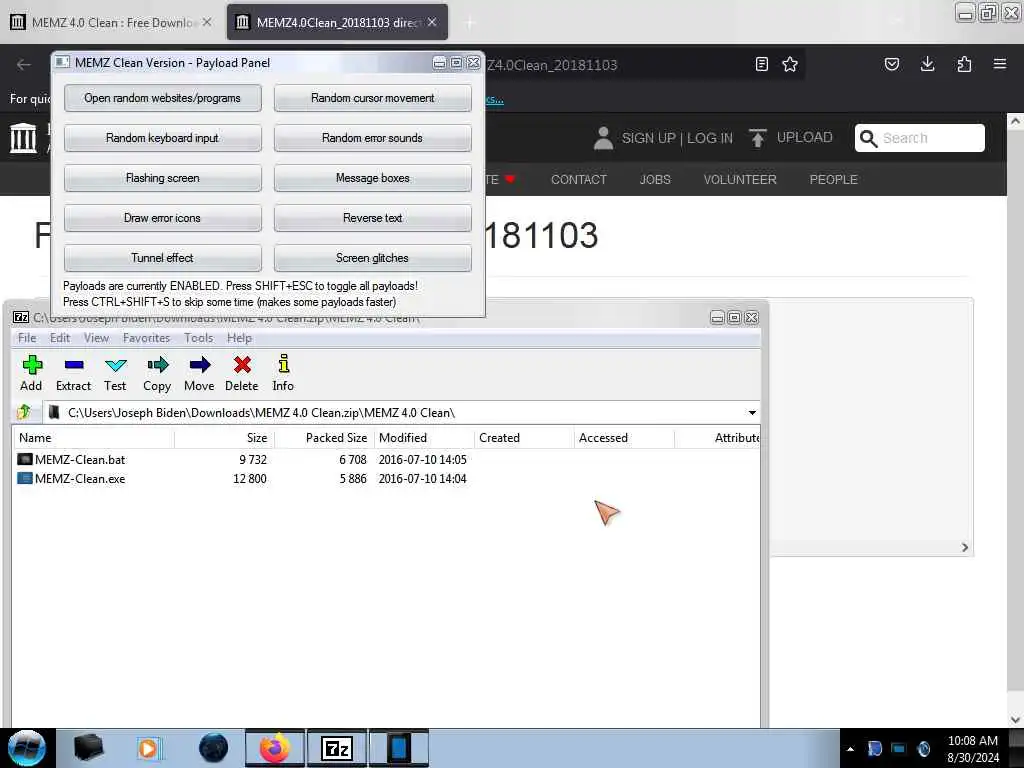Click Firefox back arrow
The width and height of the screenshot is (1024, 768).
24,65
